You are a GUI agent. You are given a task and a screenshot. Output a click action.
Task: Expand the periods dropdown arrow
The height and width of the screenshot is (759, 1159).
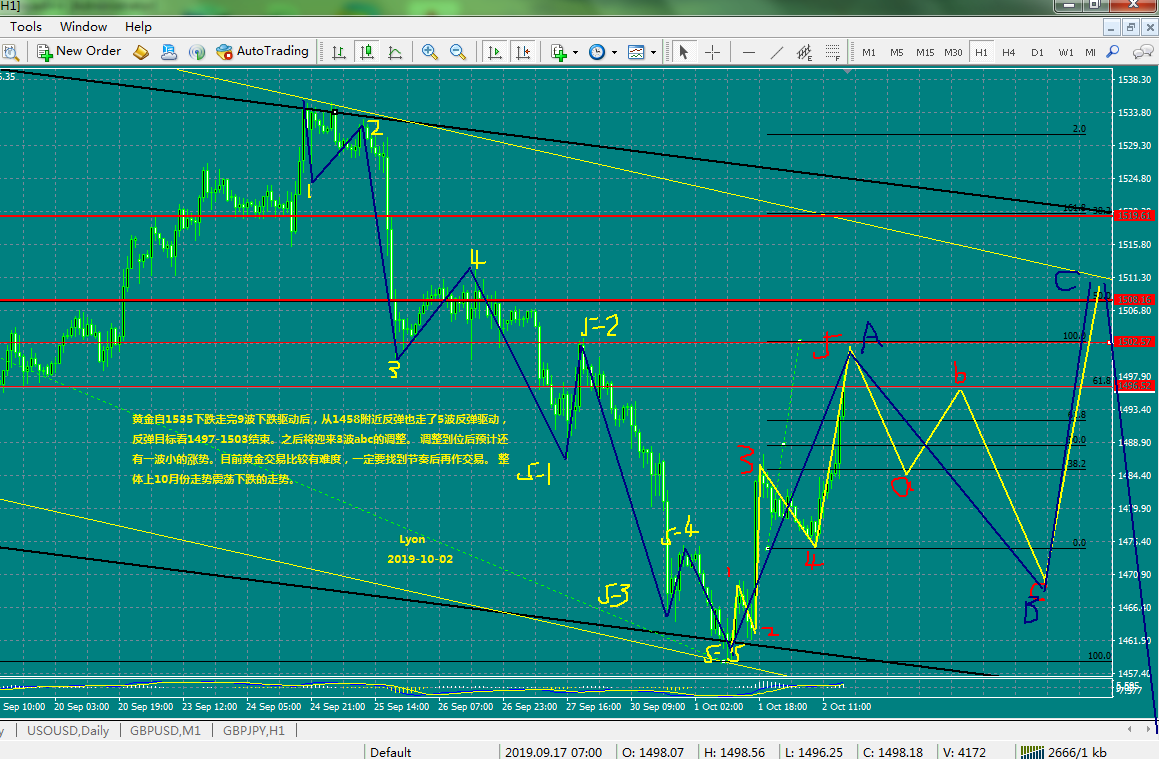click(x=614, y=52)
